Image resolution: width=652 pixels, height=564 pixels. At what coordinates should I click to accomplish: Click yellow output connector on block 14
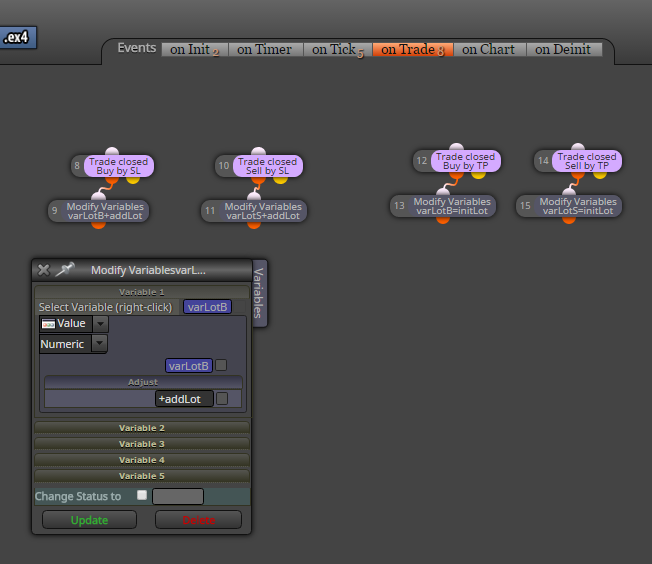[600, 175]
